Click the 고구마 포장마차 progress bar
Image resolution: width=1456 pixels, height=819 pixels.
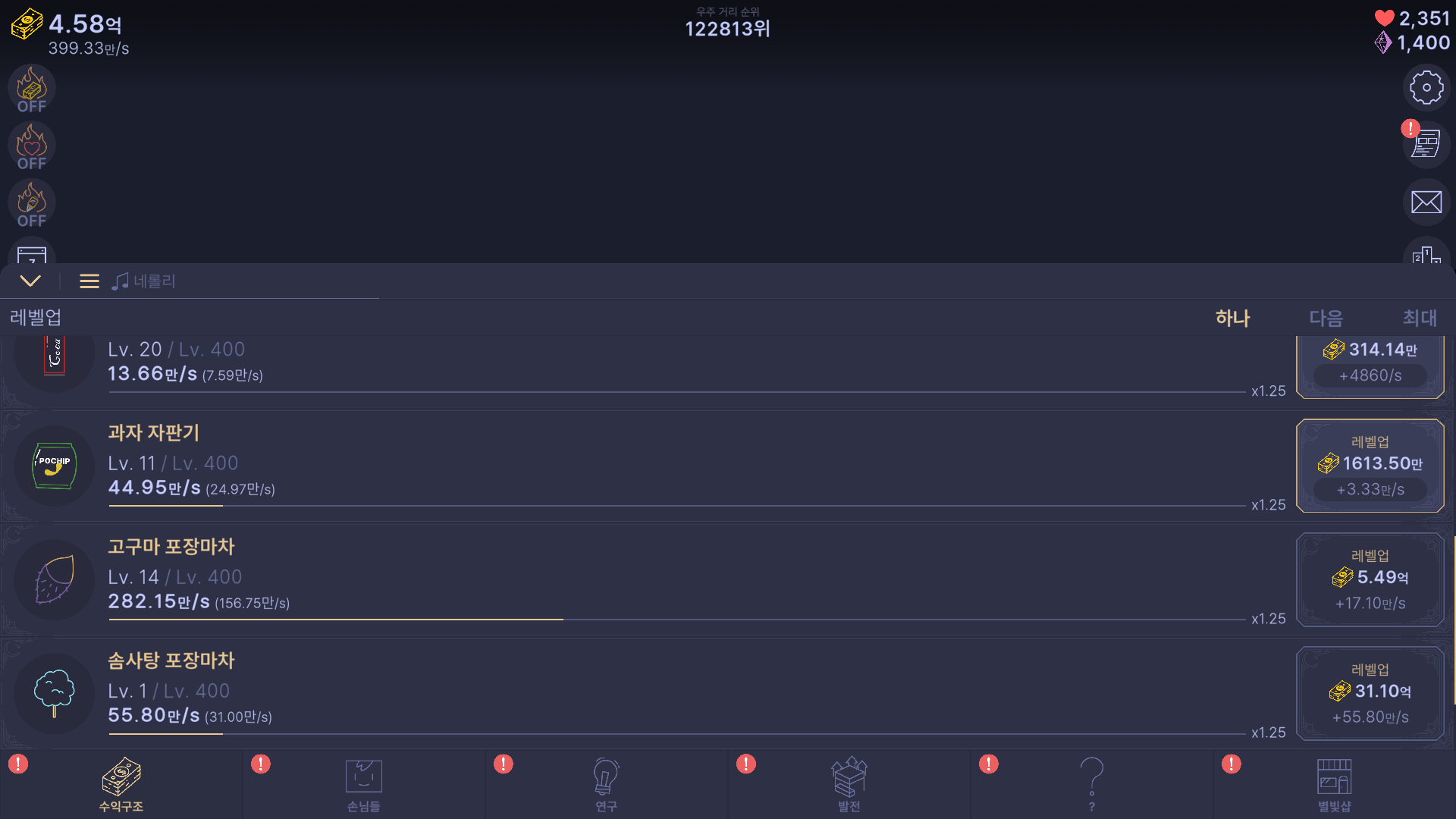click(676, 620)
